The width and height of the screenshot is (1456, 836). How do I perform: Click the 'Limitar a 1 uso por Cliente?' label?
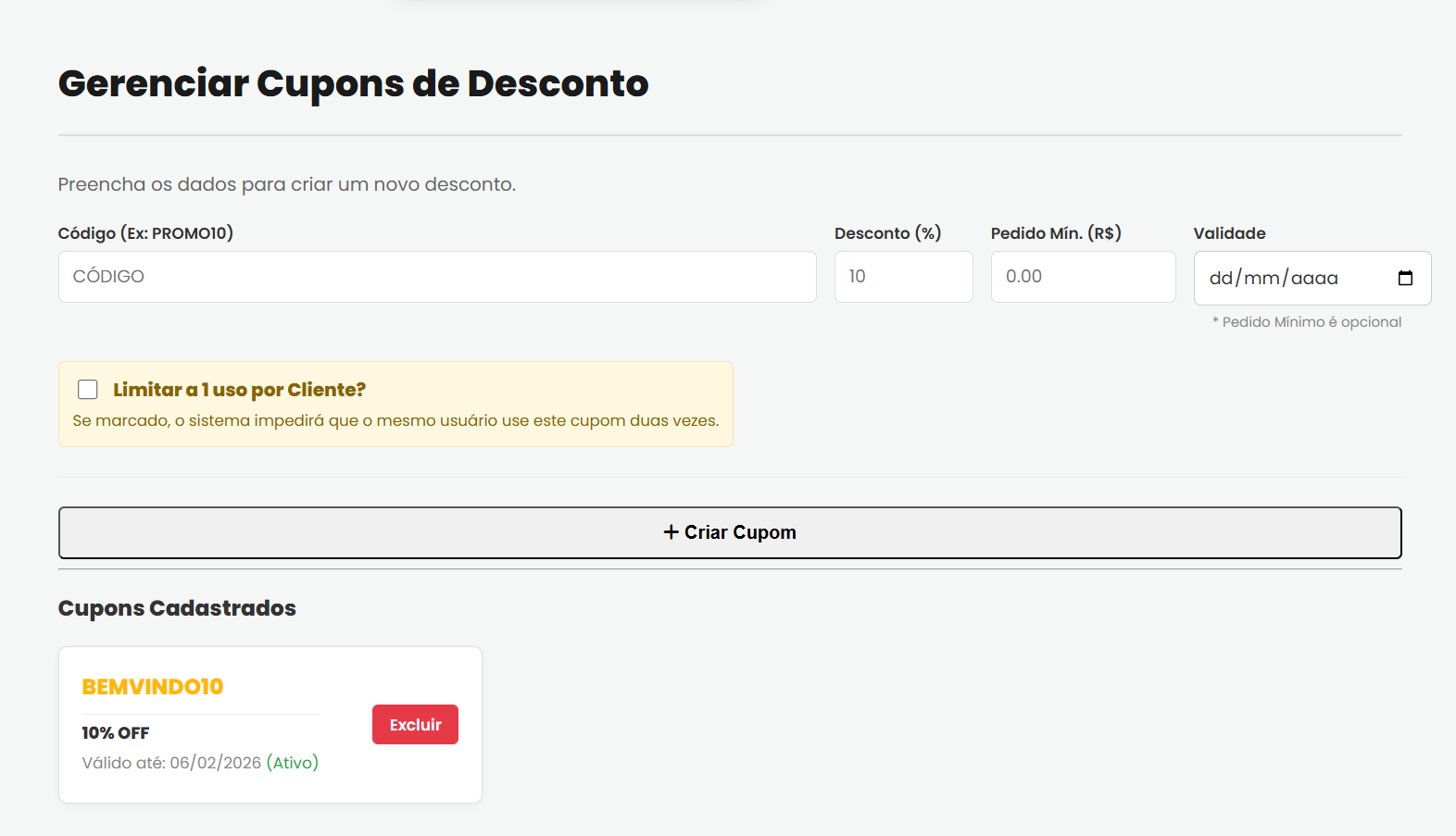(239, 390)
